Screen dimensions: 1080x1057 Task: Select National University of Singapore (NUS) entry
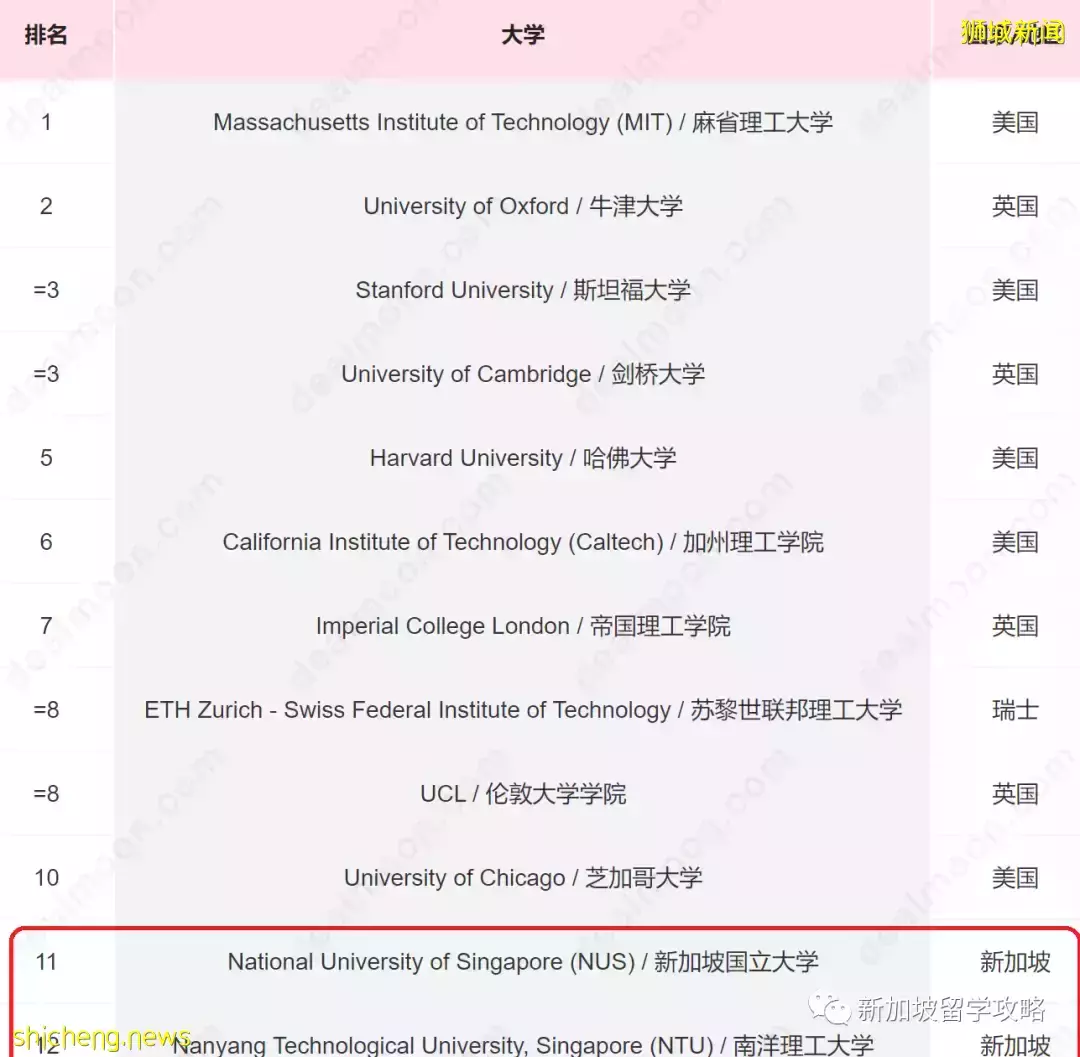coord(523,963)
